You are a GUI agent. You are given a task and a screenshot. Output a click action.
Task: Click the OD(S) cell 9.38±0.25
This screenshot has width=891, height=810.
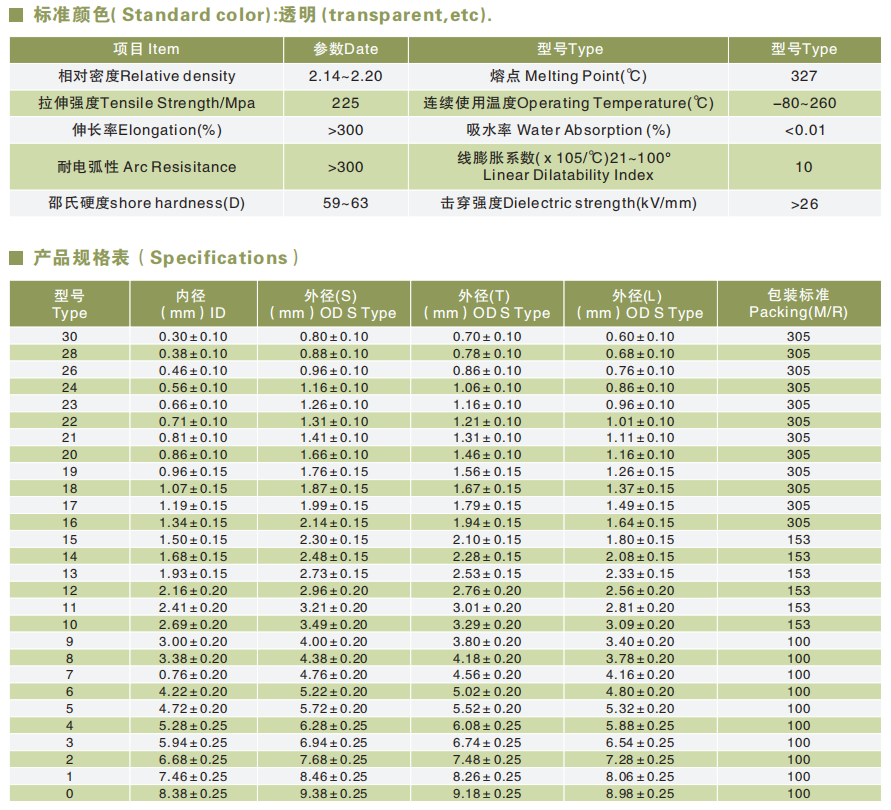click(334, 794)
